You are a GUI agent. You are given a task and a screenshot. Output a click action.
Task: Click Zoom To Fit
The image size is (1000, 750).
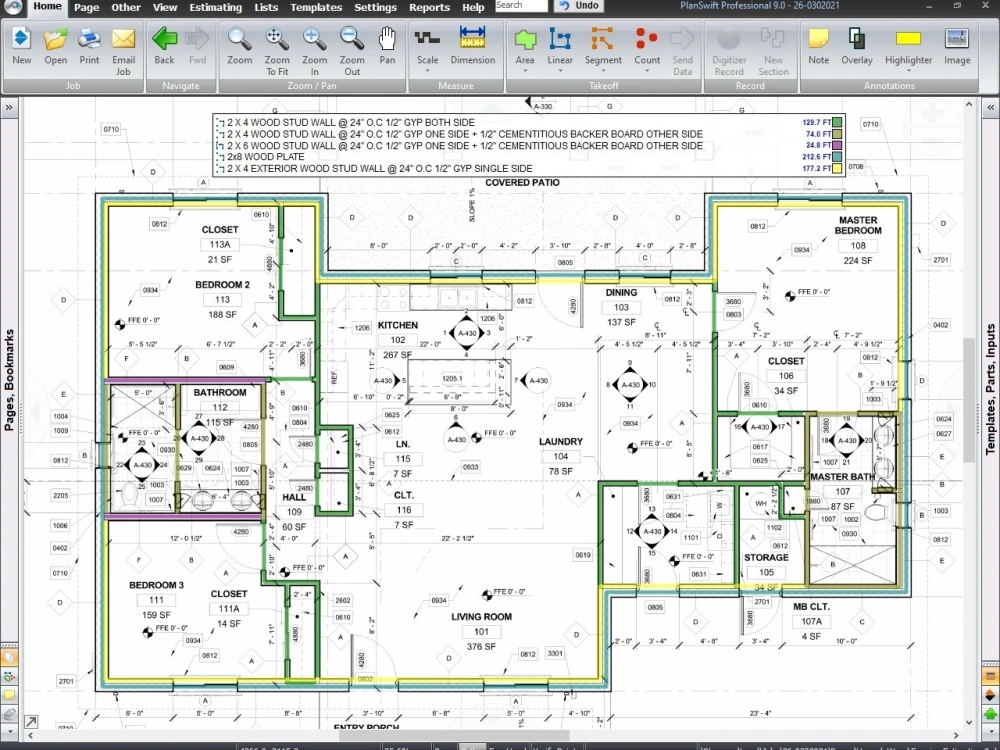point(277,47)
